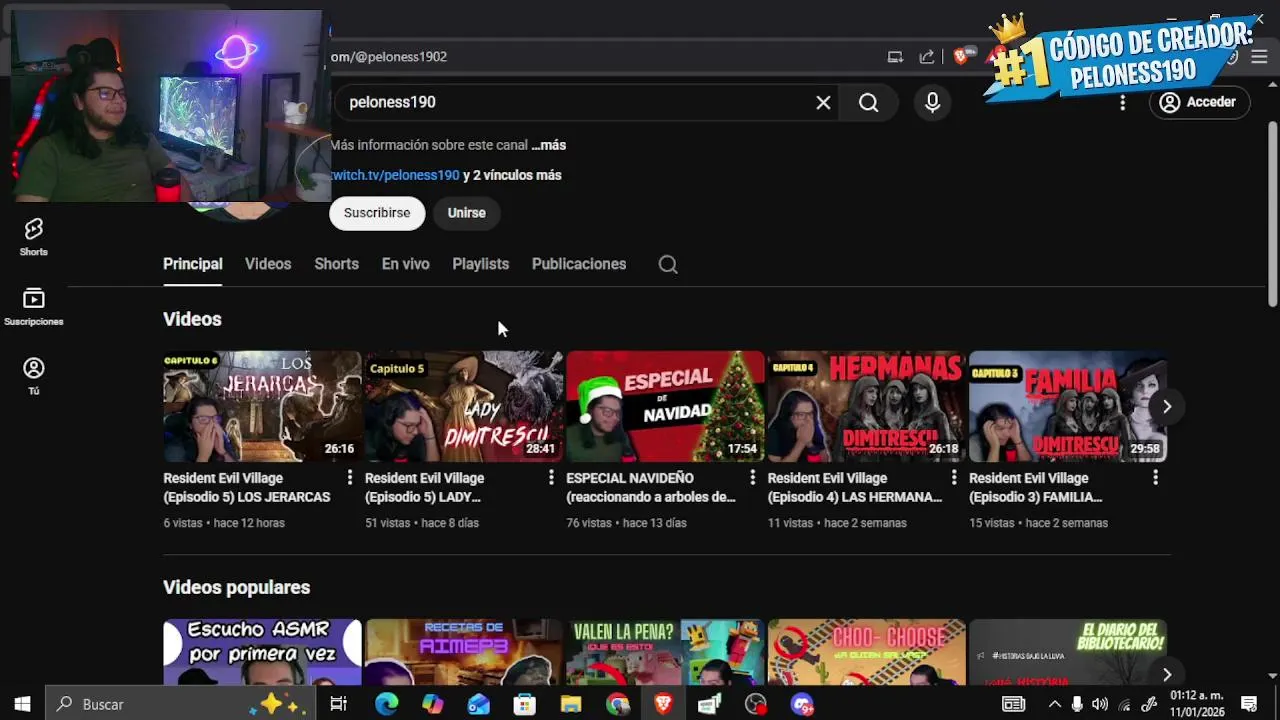Launch Microsoft Edge from taskbar
The width and height of the screenshot is (1280, 720).
(386, 704)
